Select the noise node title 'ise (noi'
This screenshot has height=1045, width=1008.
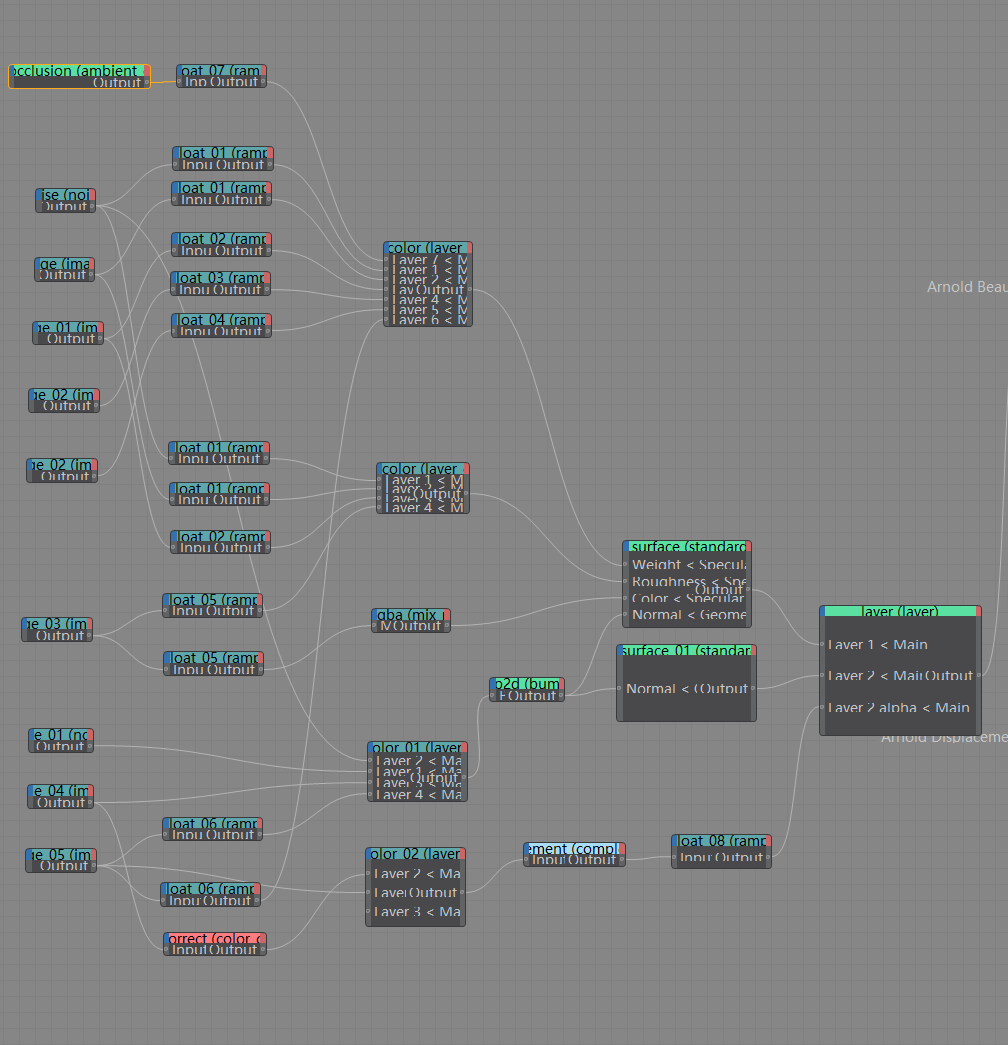point(65,195)
